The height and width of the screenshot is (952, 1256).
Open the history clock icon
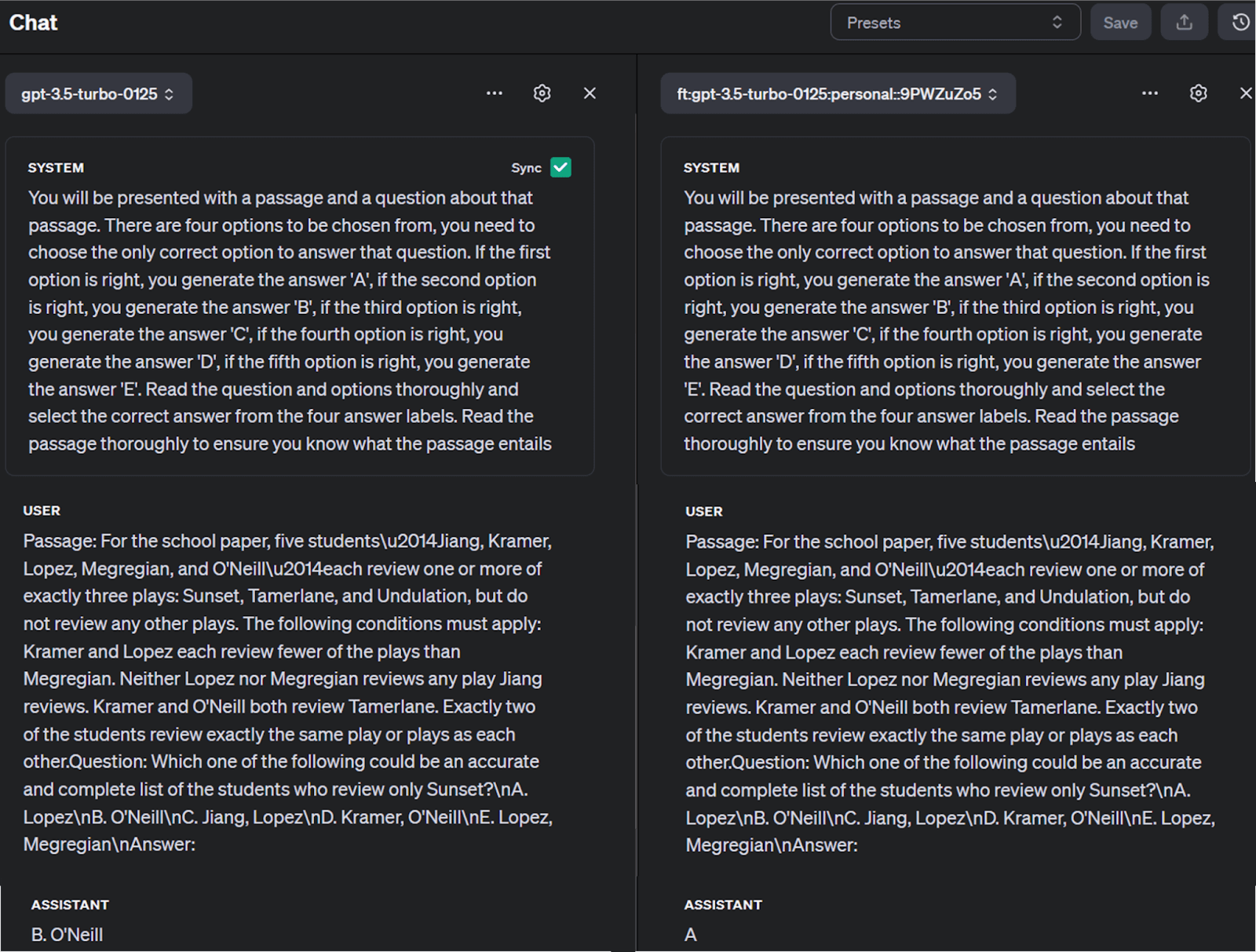click(1240, 23)
